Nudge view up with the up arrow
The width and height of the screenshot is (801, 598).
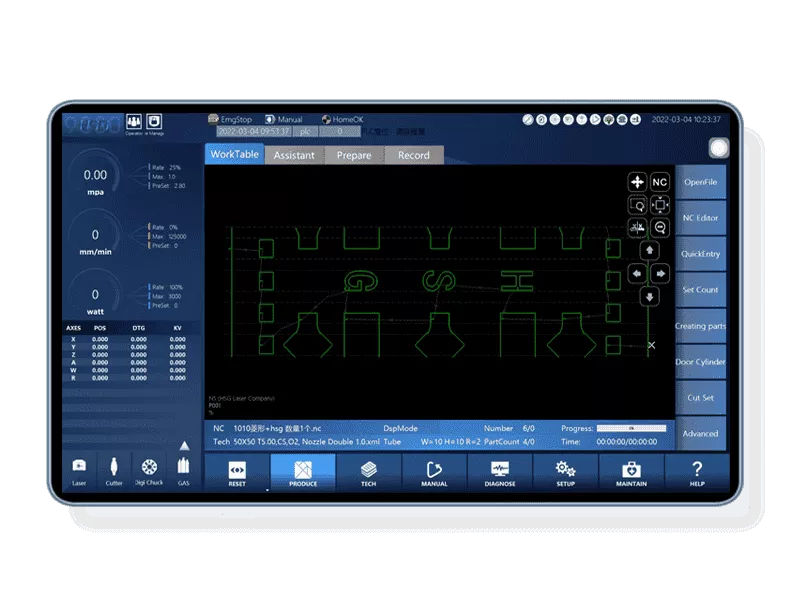coord(649,250)
